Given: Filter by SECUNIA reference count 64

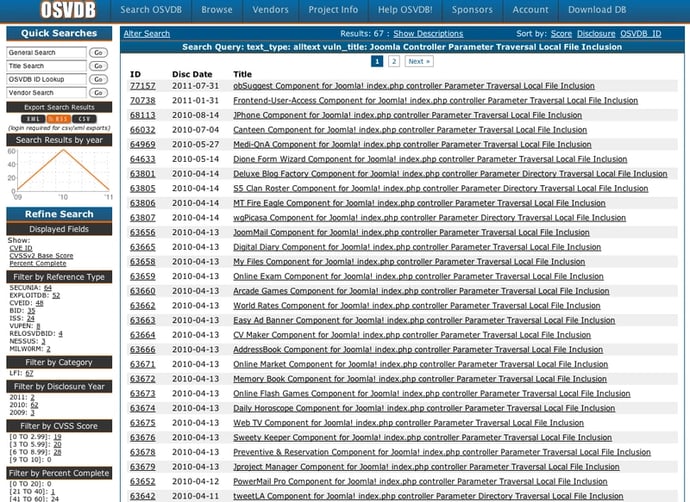Looking at the screenshot, I should [47, 288].
